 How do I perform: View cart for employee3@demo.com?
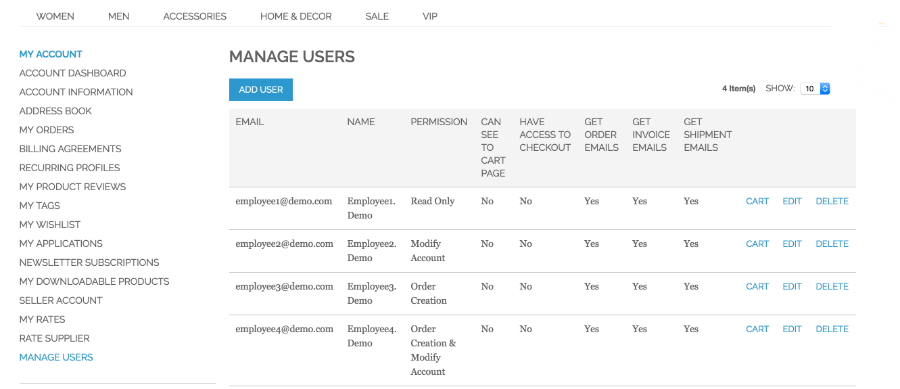757,286
